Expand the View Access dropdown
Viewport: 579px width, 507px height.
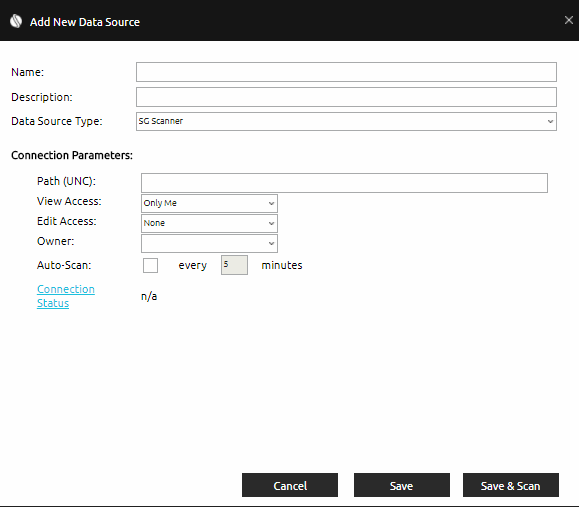[x=209, y=203]
